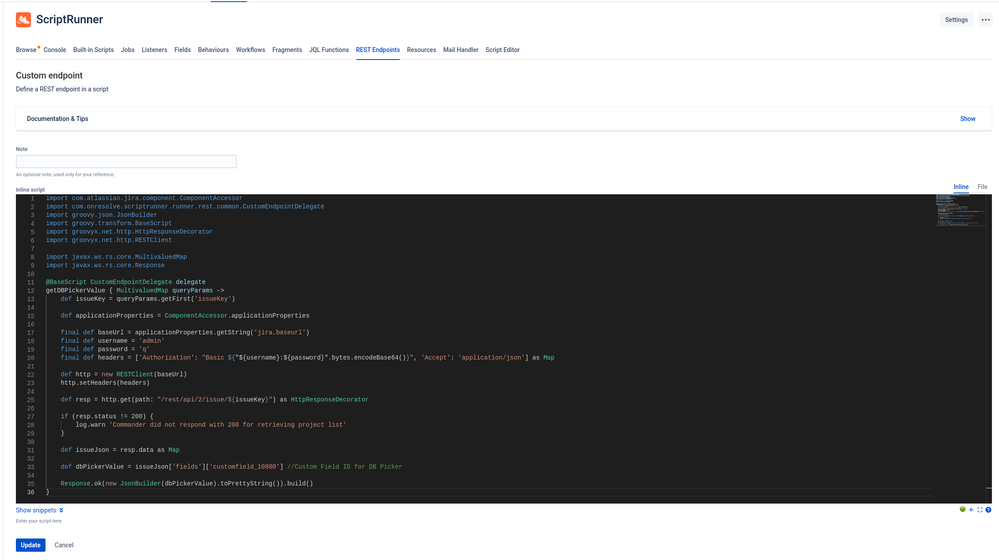Click code line with 'jira.baseurl'
This screenshot has width=999, height=560.
[185, 333]
